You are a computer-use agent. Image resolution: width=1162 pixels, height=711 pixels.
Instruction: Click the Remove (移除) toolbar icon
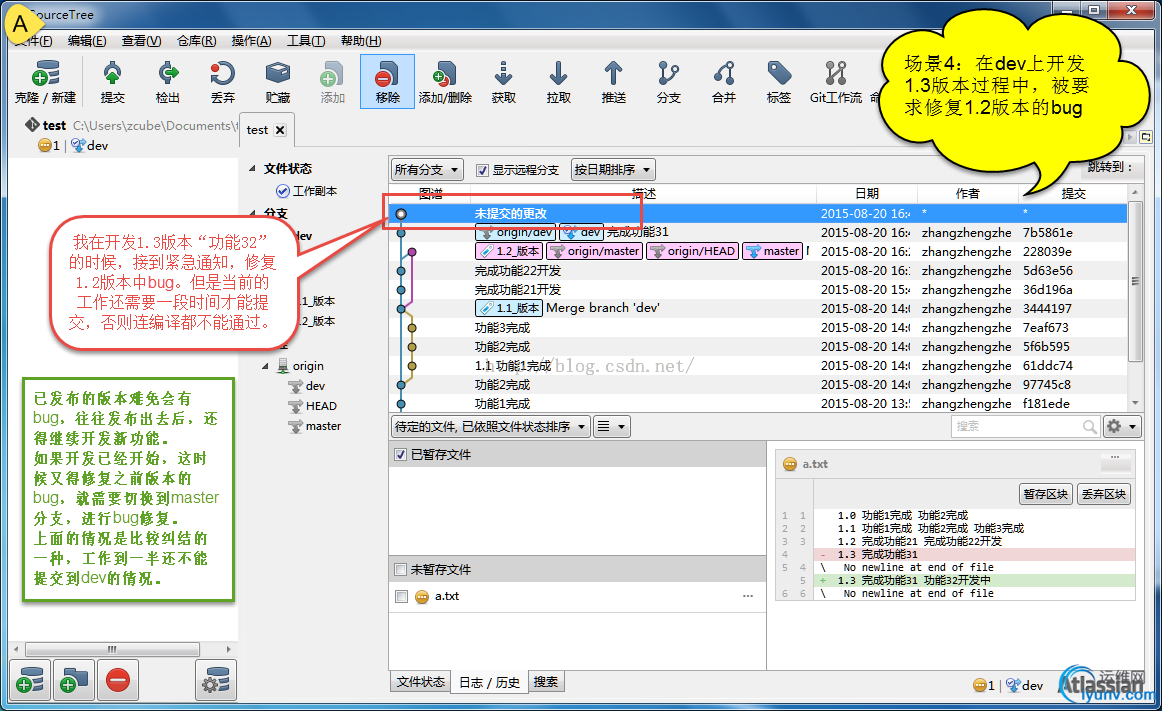pos(388,82)
